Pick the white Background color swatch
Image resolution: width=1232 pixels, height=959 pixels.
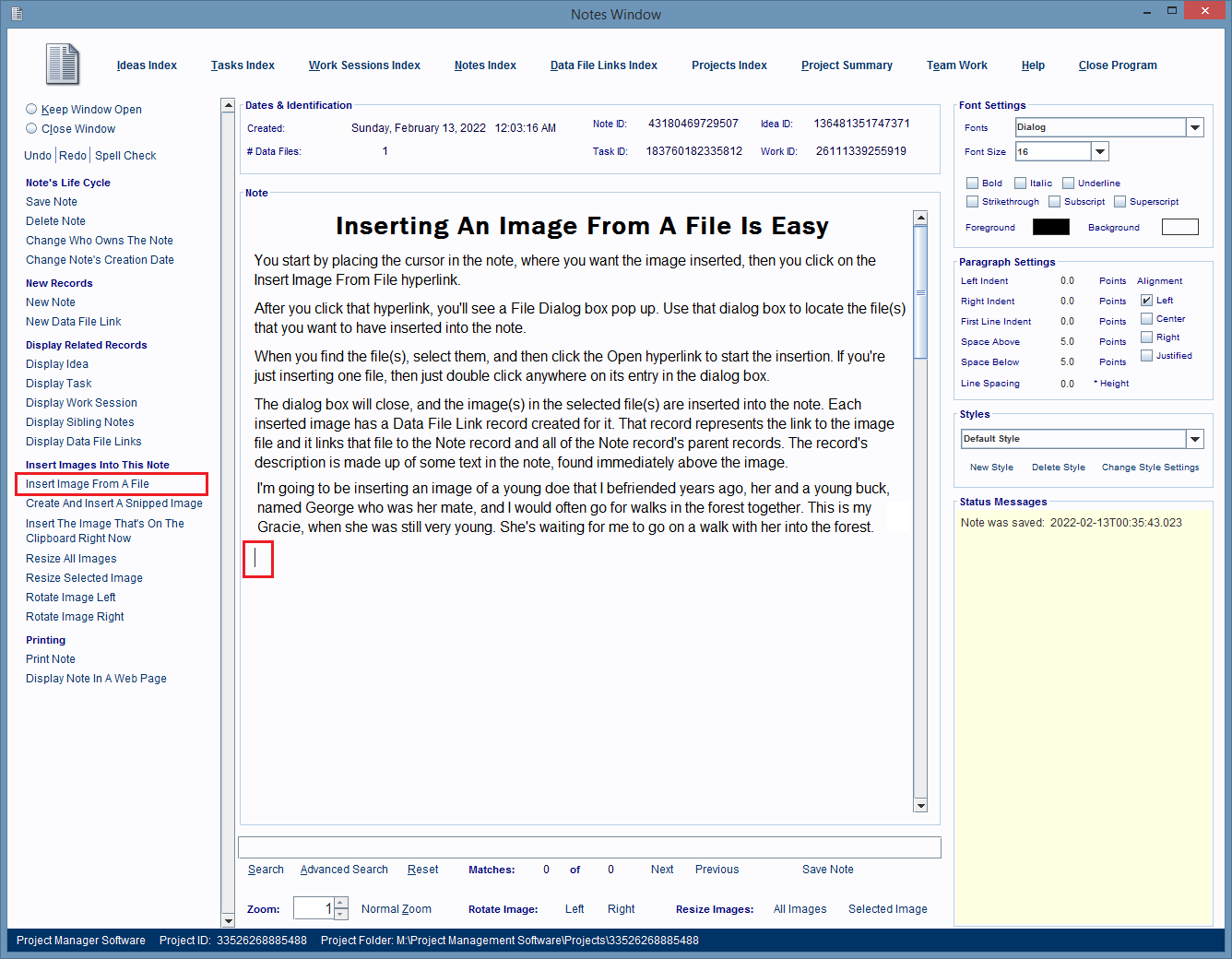click(x=1180, y=227)
